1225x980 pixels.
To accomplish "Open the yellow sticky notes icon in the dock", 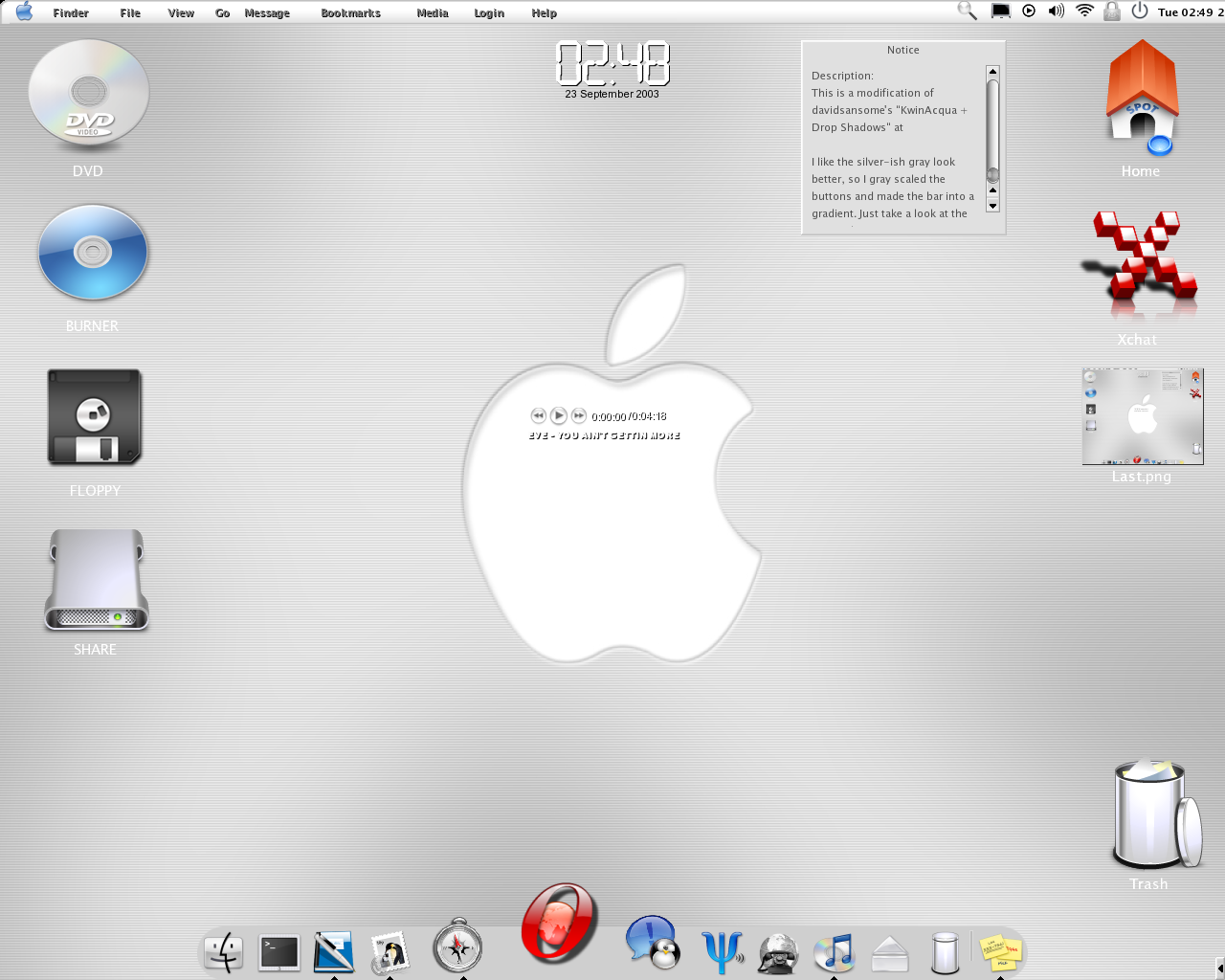I will click(x=1000, y=952).
